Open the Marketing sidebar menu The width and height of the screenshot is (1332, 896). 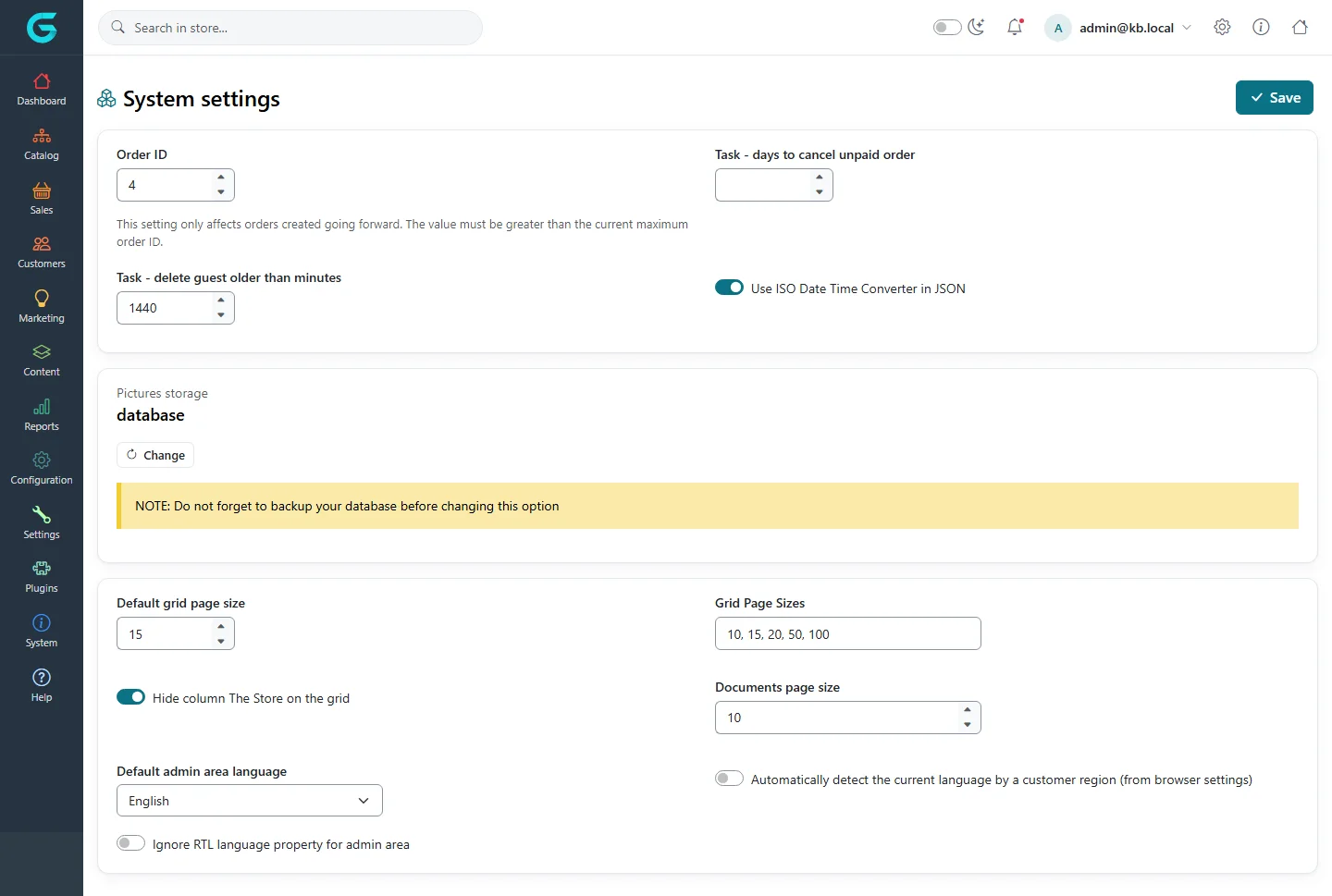42,307
